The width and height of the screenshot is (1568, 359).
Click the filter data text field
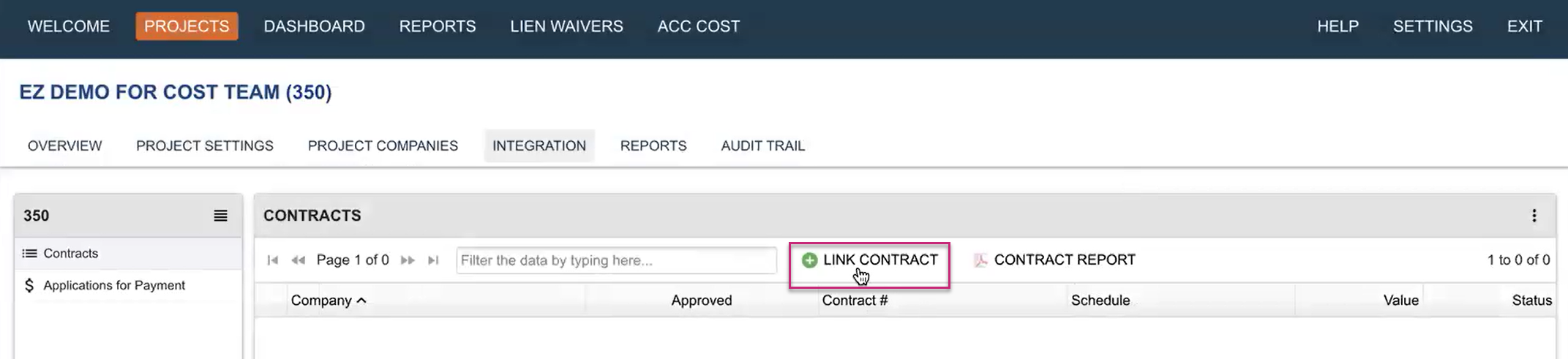tap(616, 260)
